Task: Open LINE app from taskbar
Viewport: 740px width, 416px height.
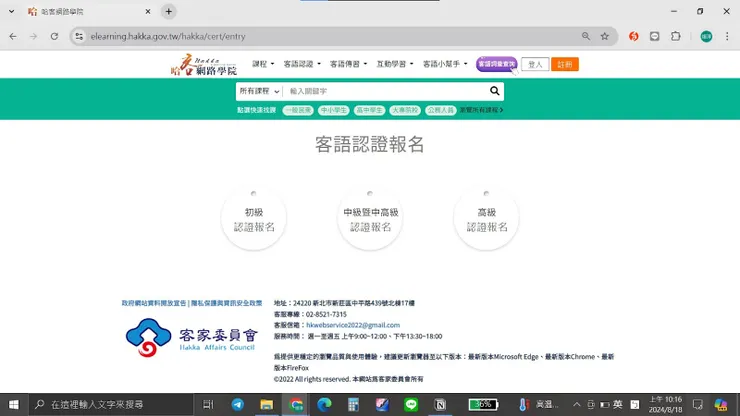Action: pyautogui.click(x=411, y=405)
